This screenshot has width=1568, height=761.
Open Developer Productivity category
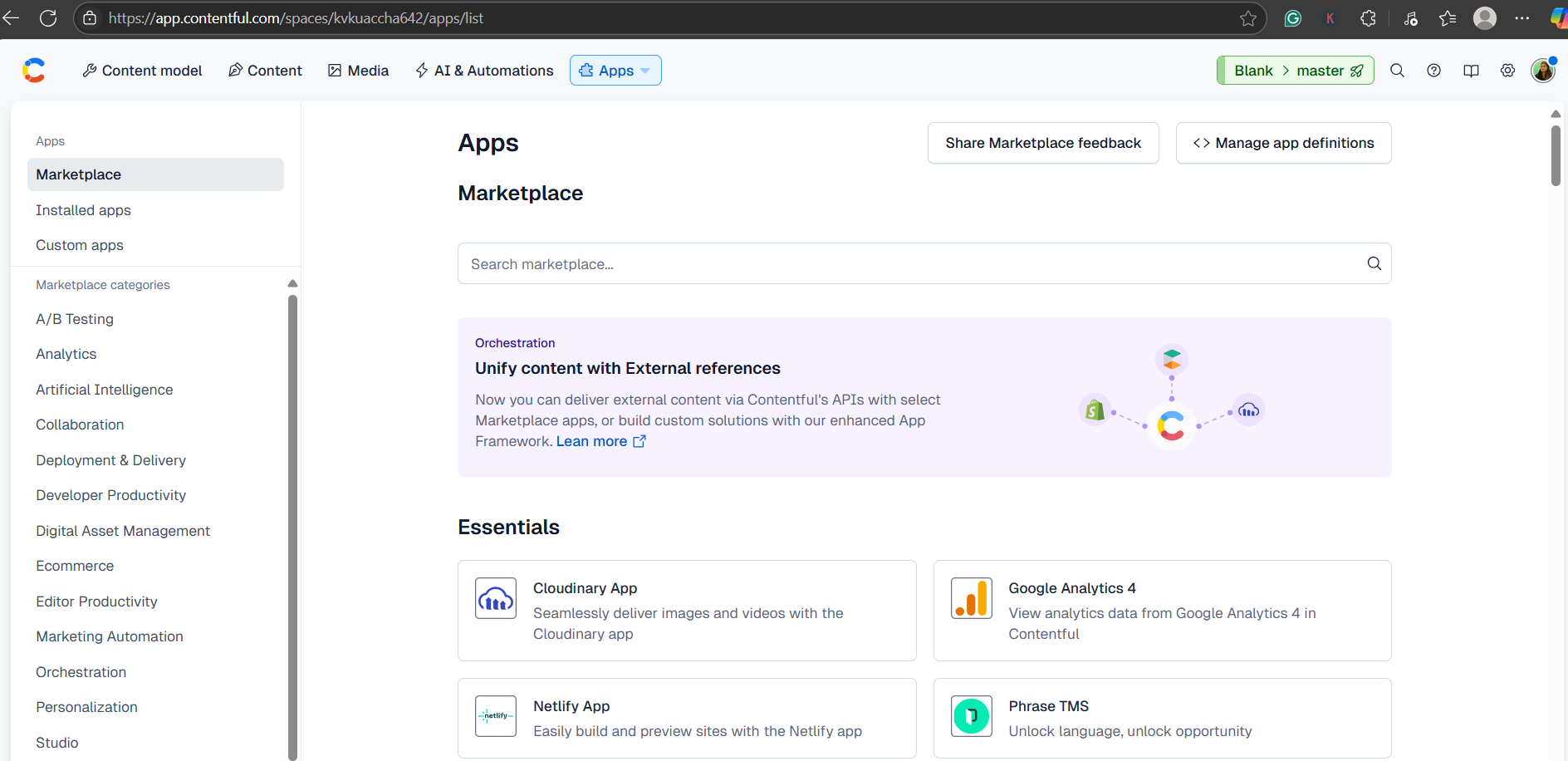coord(110,495)
